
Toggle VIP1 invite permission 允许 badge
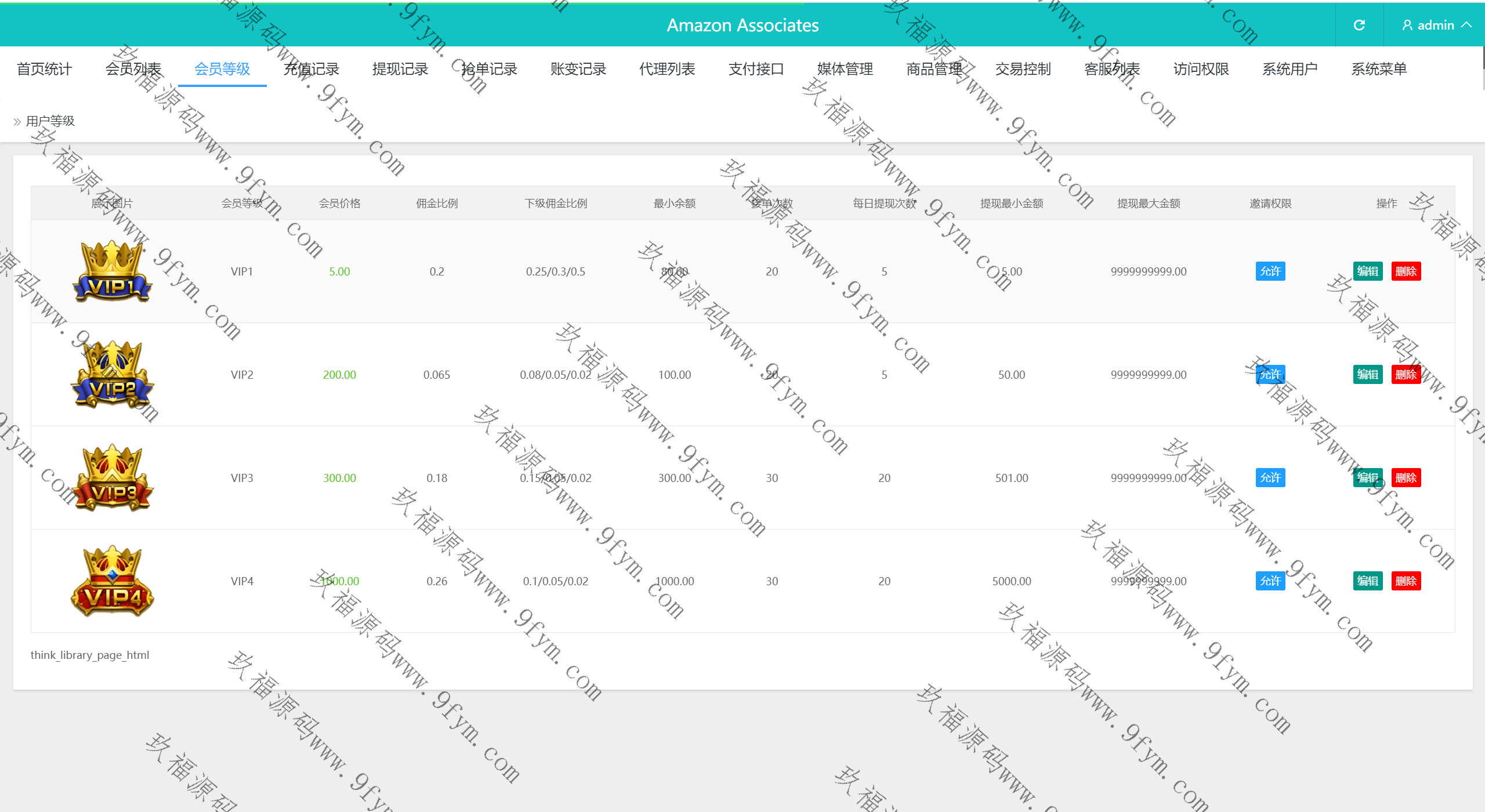pyautogui.click(x=1270, y=271)
